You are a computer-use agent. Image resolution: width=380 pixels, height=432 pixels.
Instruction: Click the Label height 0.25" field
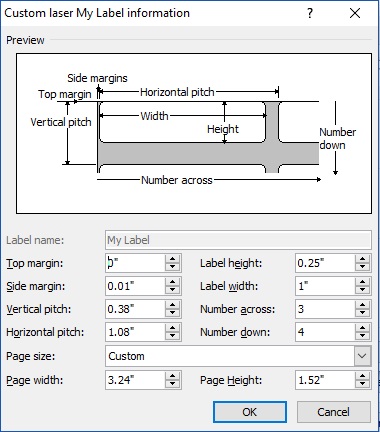[325, 263]
